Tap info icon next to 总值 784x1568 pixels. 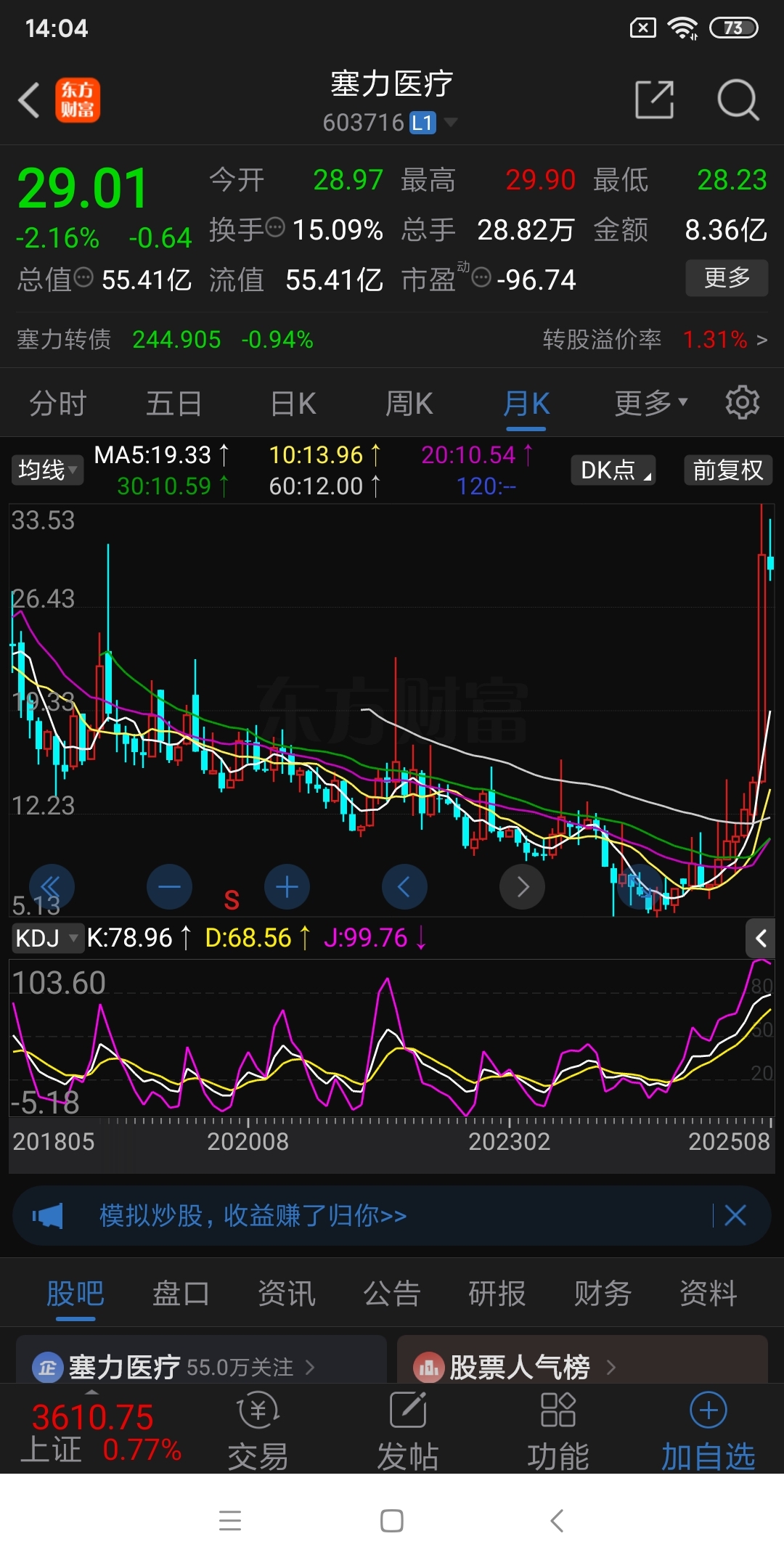(83, 277)
